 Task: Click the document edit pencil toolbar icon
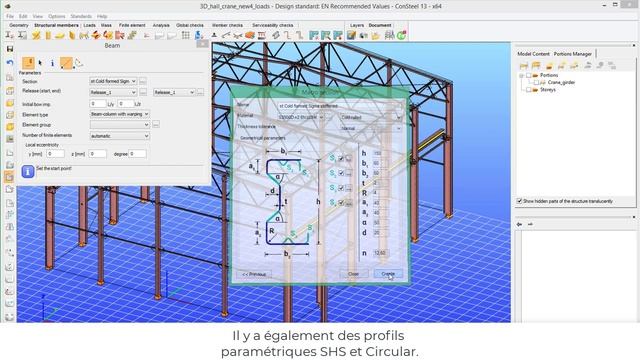point(351,36)
